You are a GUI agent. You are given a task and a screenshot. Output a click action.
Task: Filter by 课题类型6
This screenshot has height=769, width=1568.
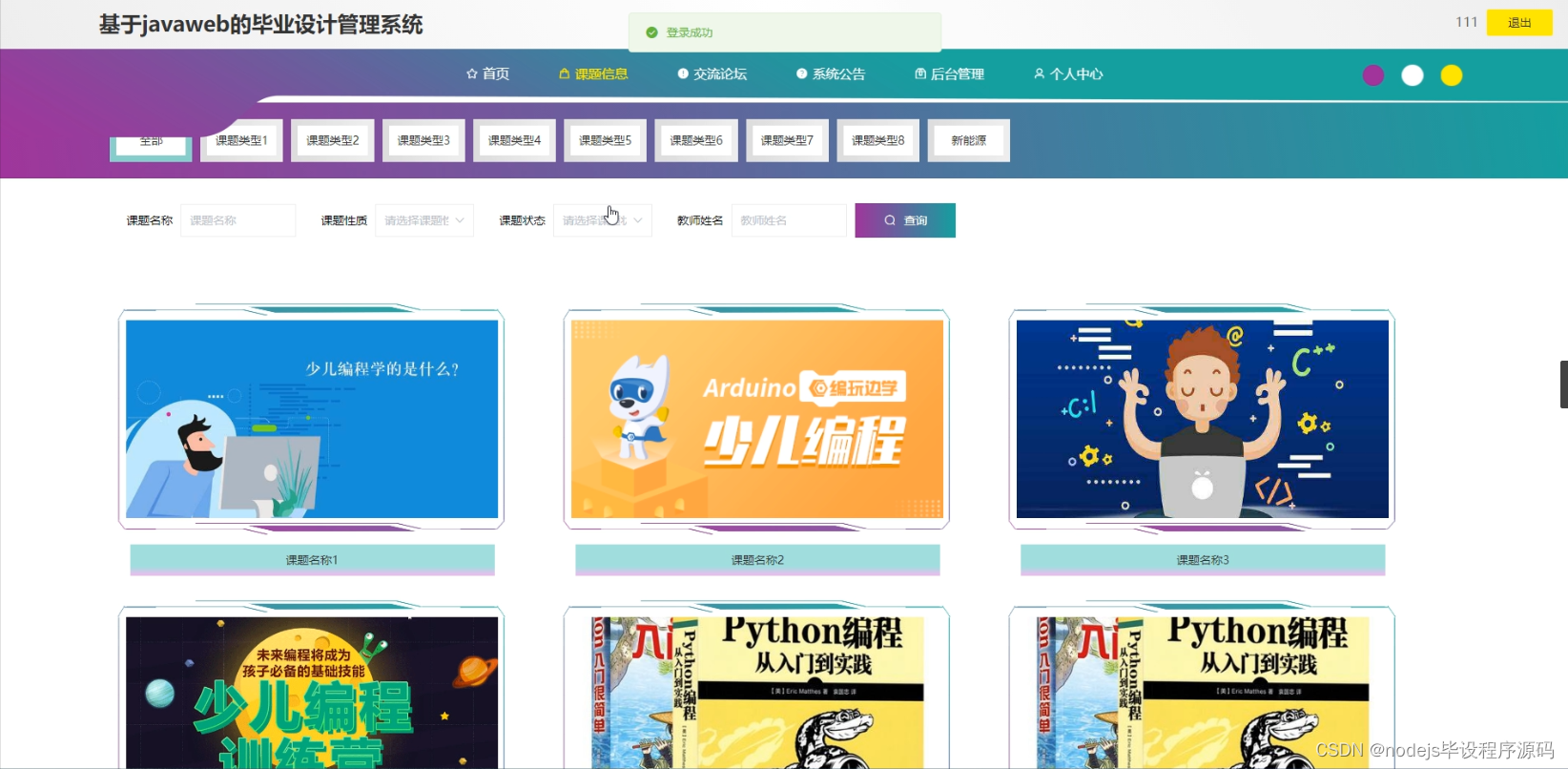(x=696, y=140)
